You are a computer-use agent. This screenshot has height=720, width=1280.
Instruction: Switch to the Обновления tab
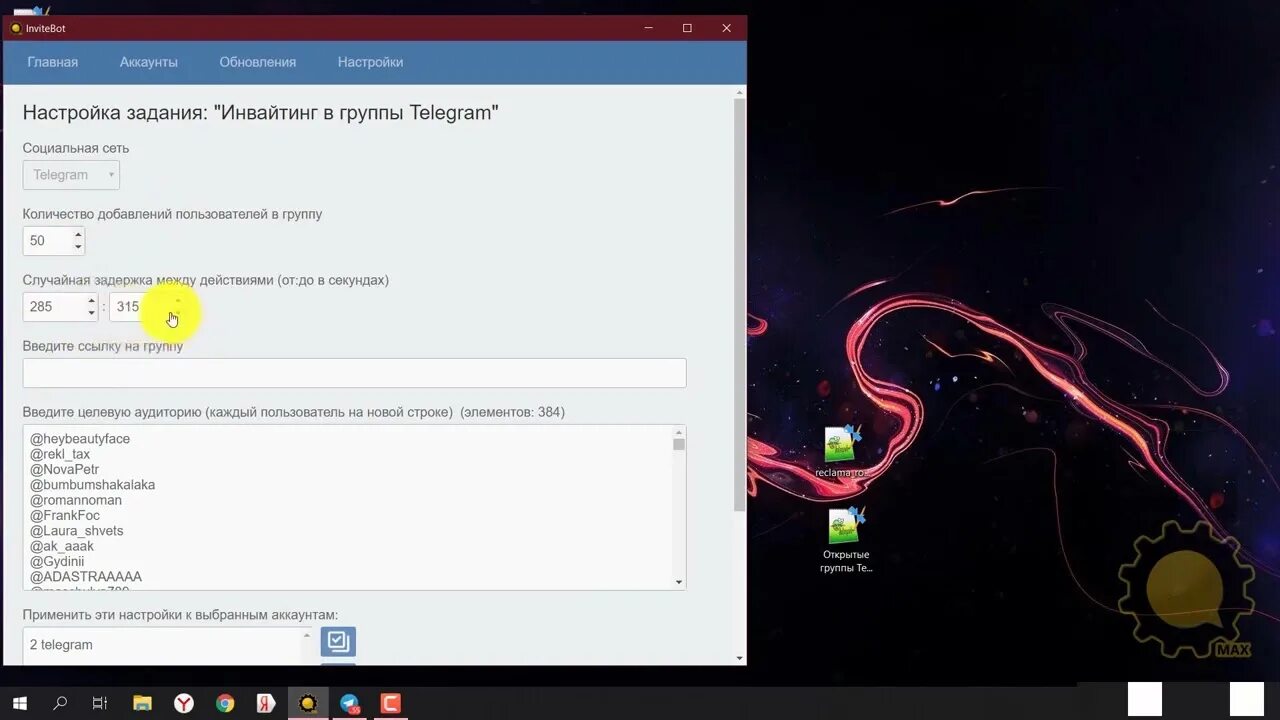point(258,62)
